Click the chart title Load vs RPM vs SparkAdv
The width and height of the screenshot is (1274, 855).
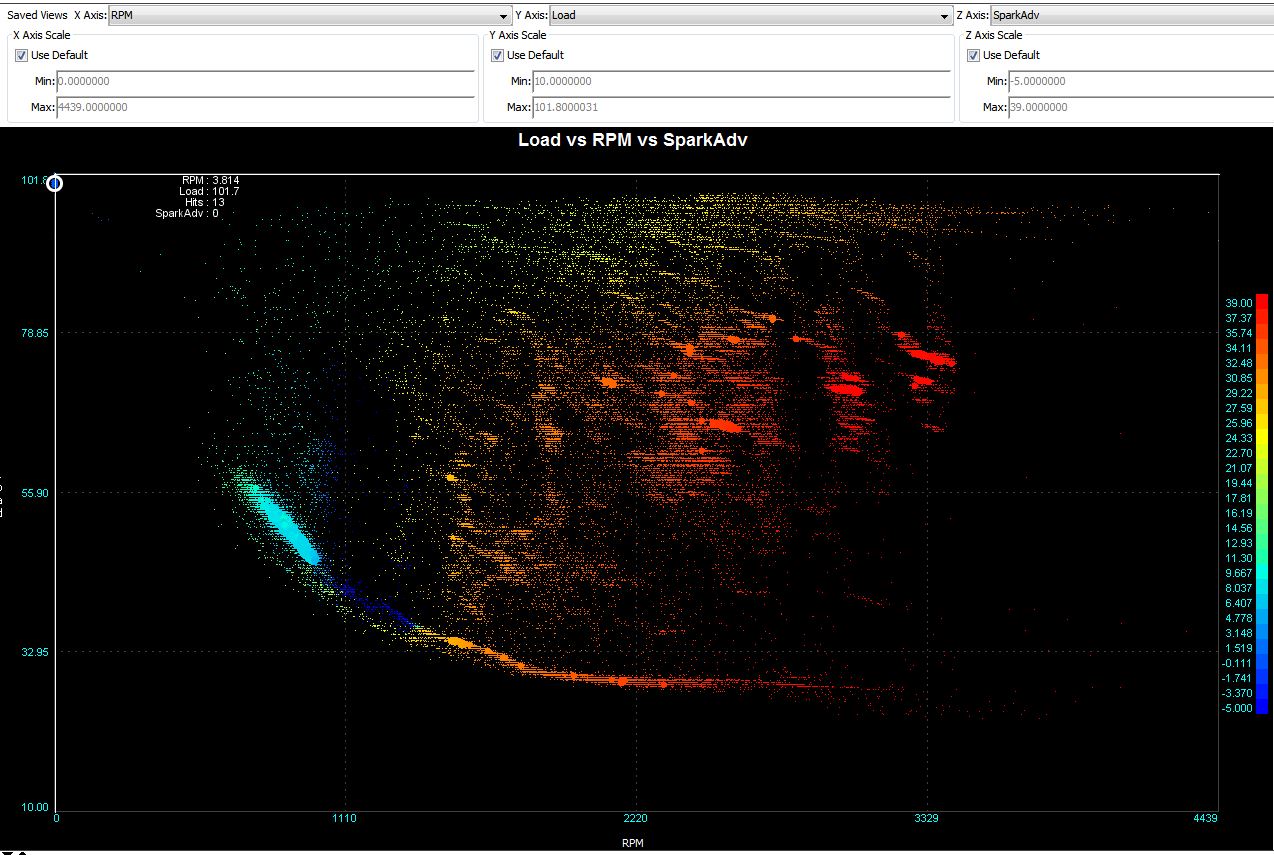coord(632,140)
